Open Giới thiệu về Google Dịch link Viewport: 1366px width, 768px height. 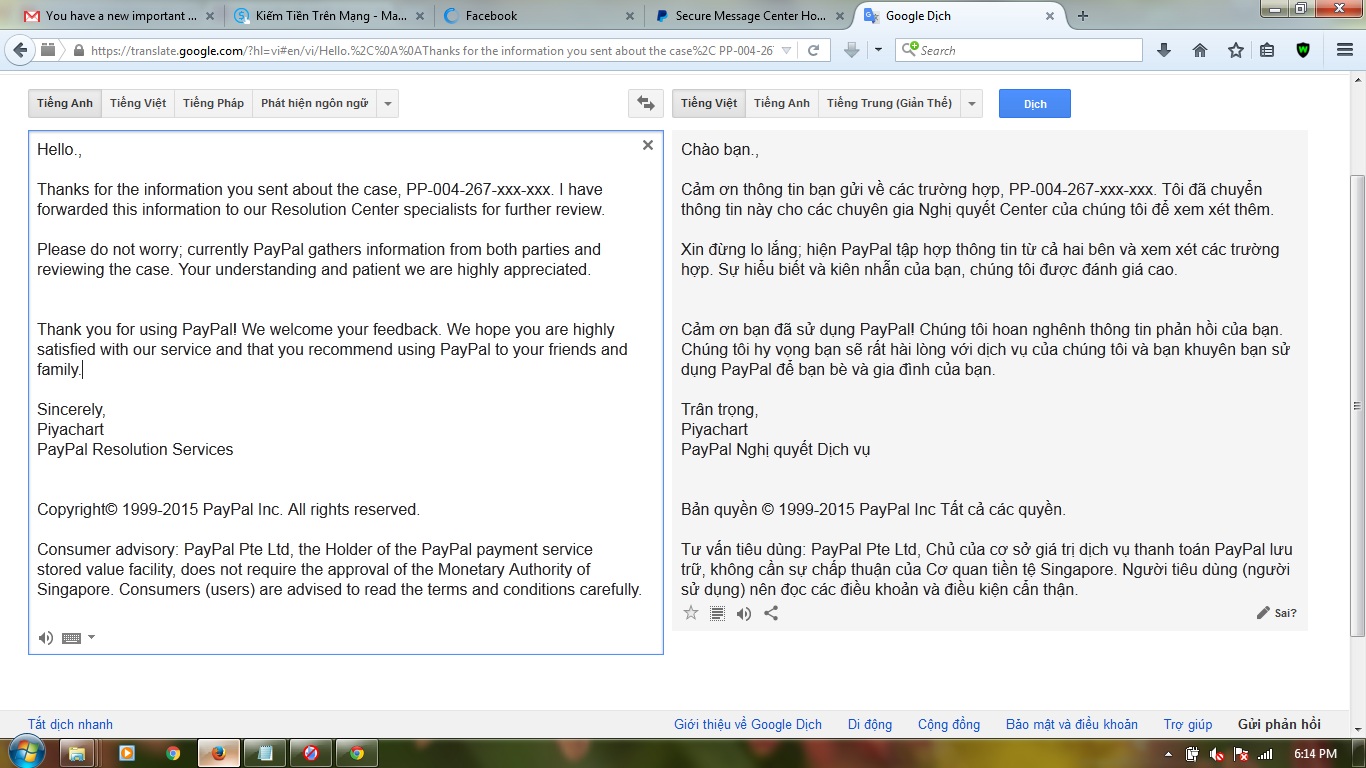pos(748,724)
